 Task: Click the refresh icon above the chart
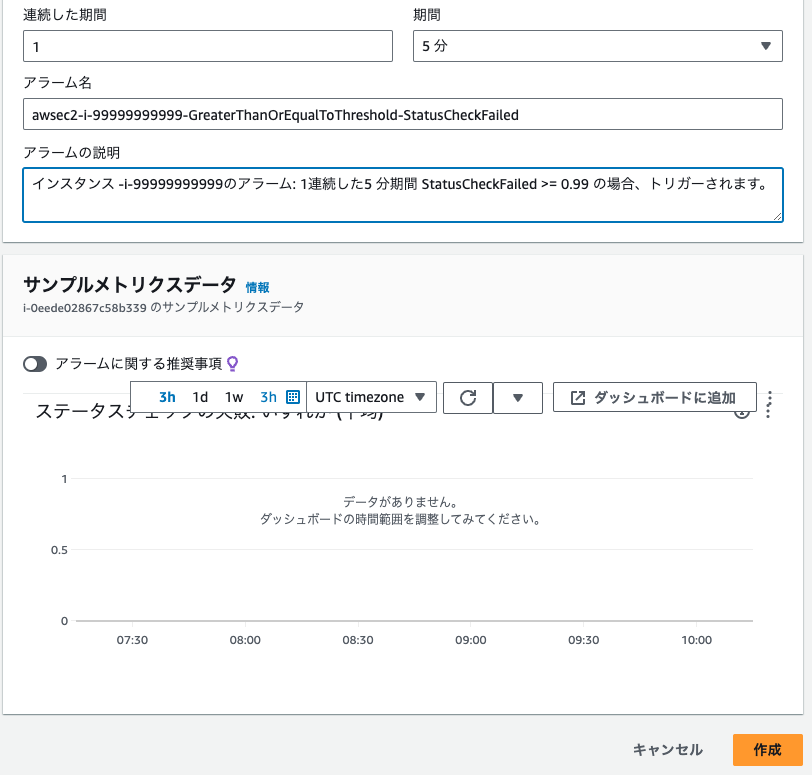[x=467, y=397]
